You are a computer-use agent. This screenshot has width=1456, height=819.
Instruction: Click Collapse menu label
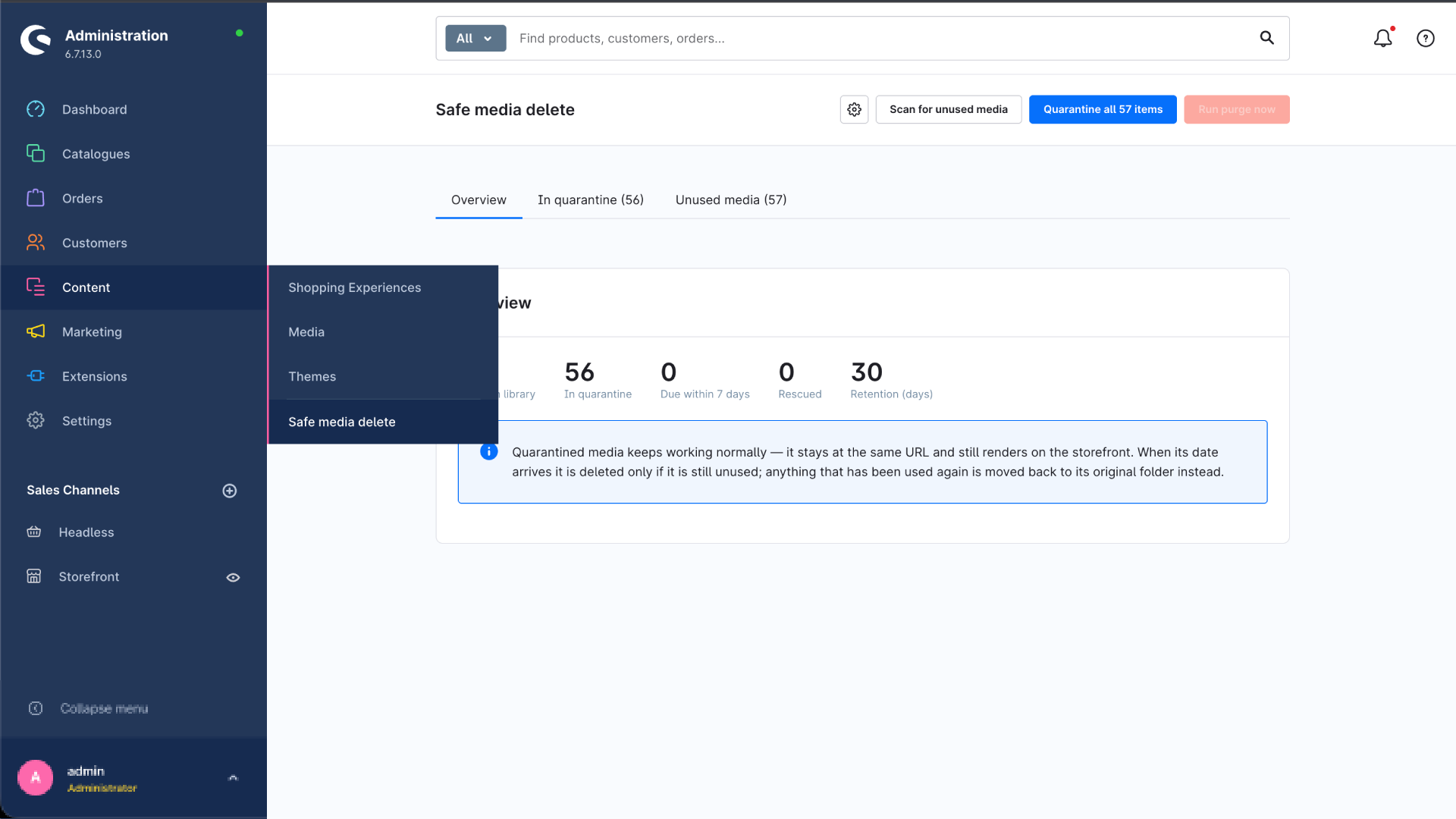point(104,708)
